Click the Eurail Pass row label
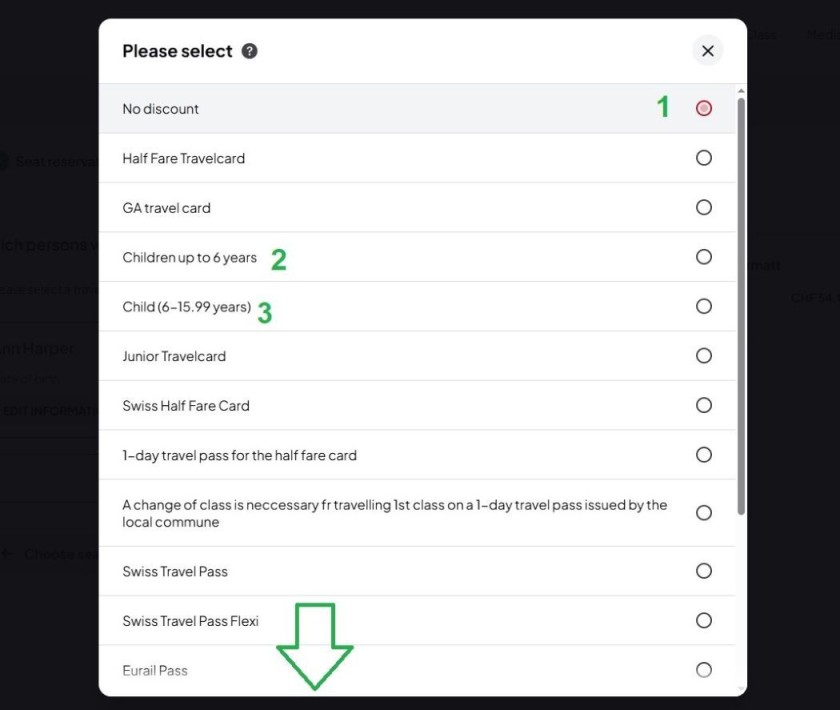Screen dimensions: 840x710 click(155, 670)
